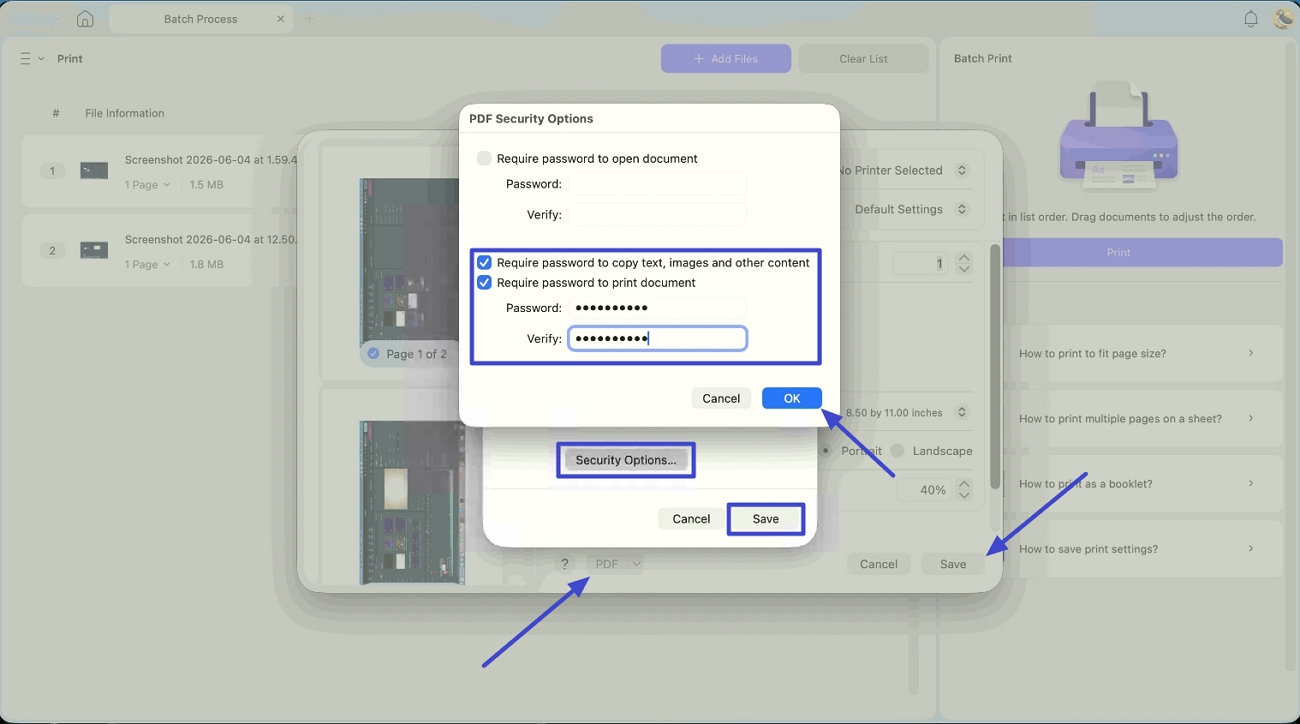Viewport: 1300px width, 724px height.
Task: Open the PDF dropdown menu
Action: pos(615,564)
